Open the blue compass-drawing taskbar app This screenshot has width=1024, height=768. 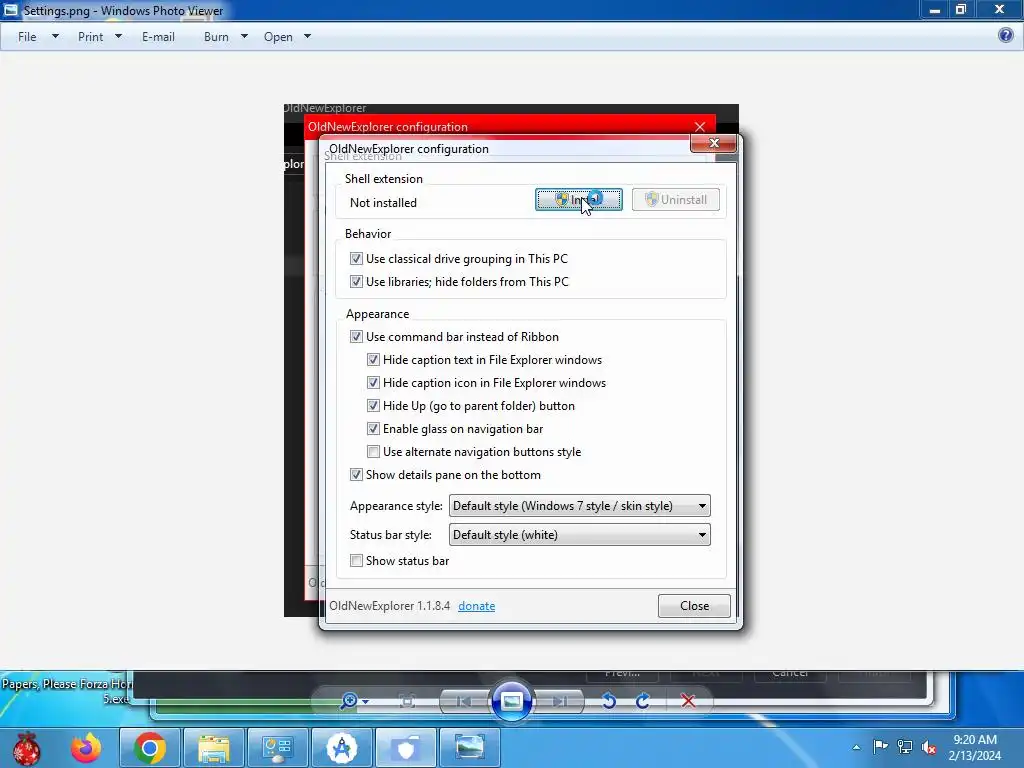point(342,748)
